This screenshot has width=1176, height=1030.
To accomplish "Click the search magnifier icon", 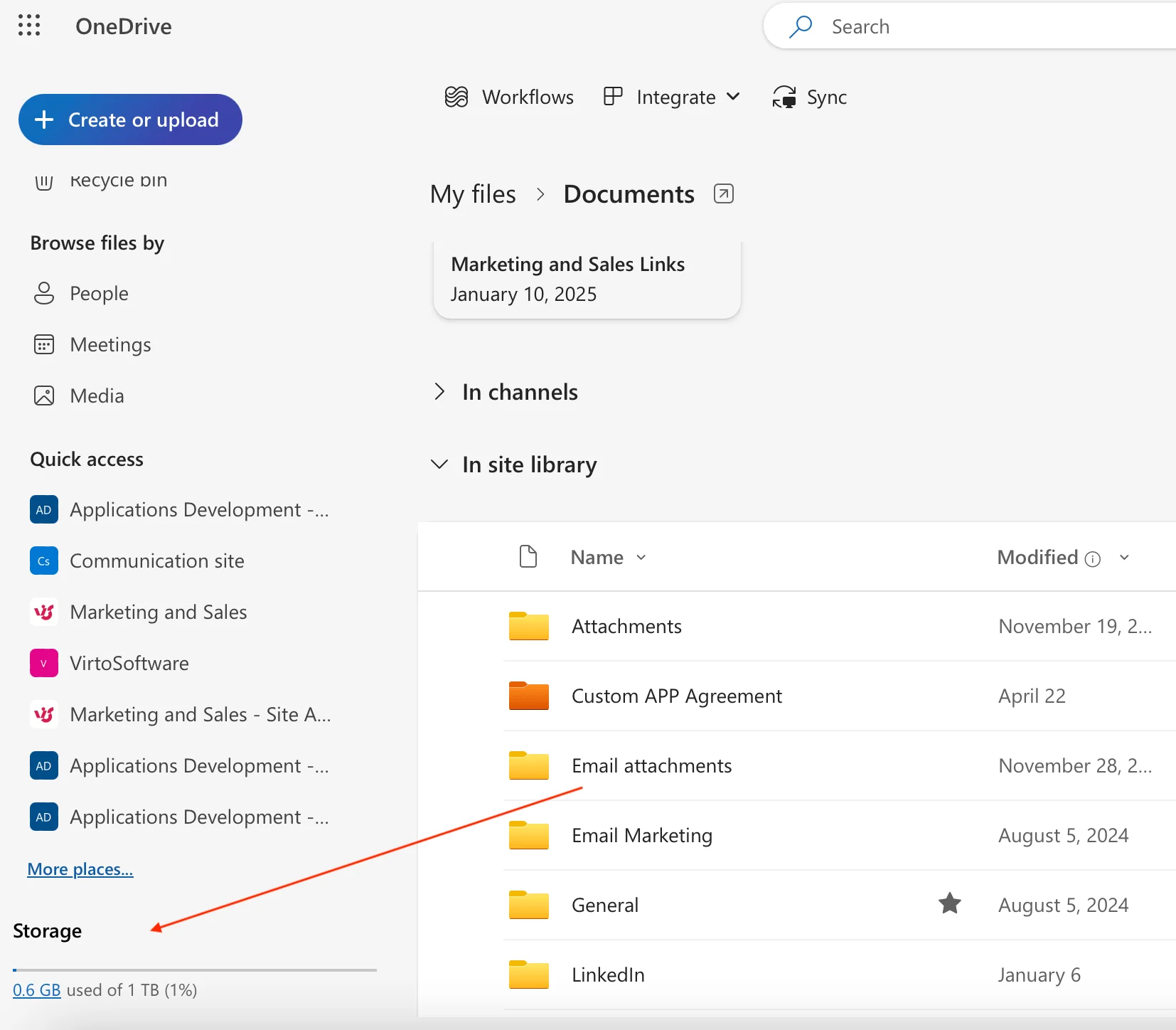I will coord(801,26).
